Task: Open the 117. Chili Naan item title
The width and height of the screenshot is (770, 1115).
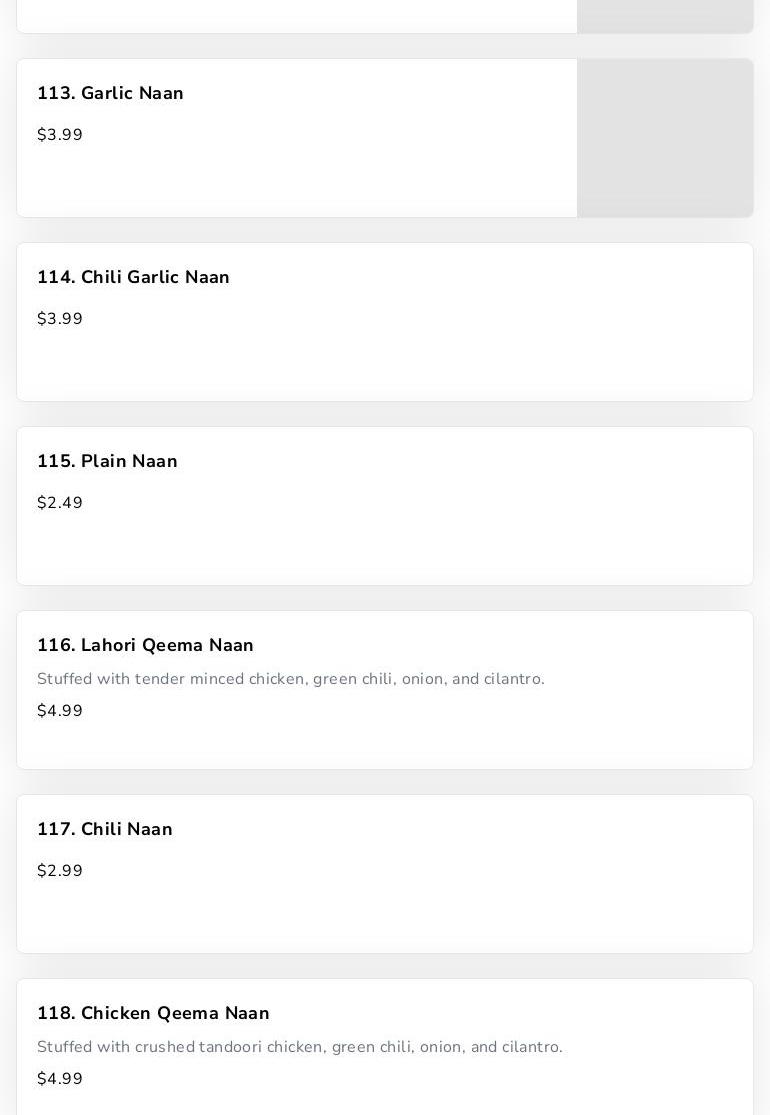Action: [x=105, y=829]
